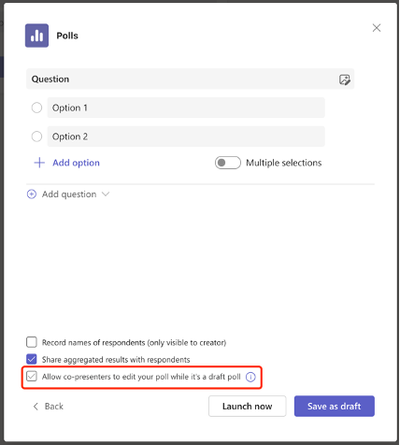Screen dimensions: 400x445
Task: Click the Add option link
Action: coord(76,163)
